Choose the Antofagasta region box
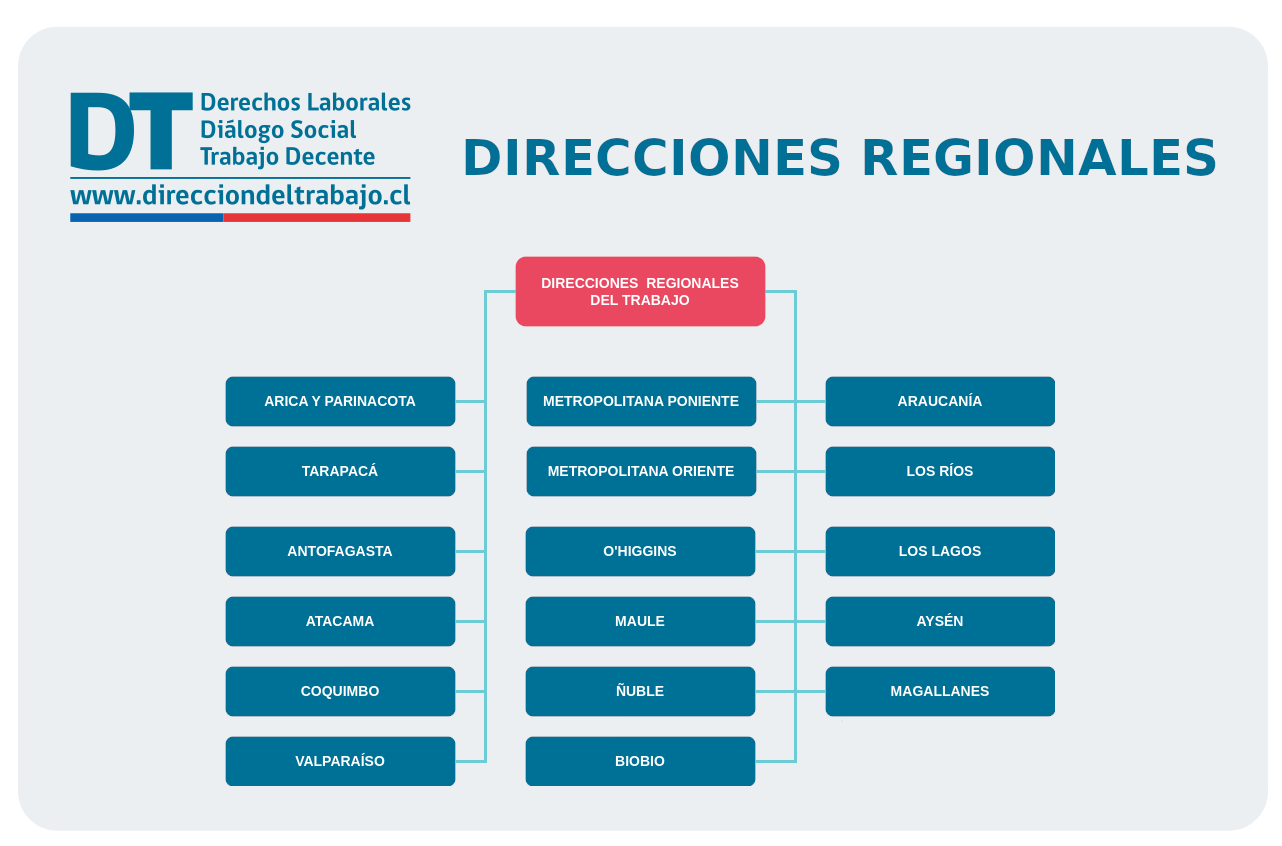 [x=340, y=551]
